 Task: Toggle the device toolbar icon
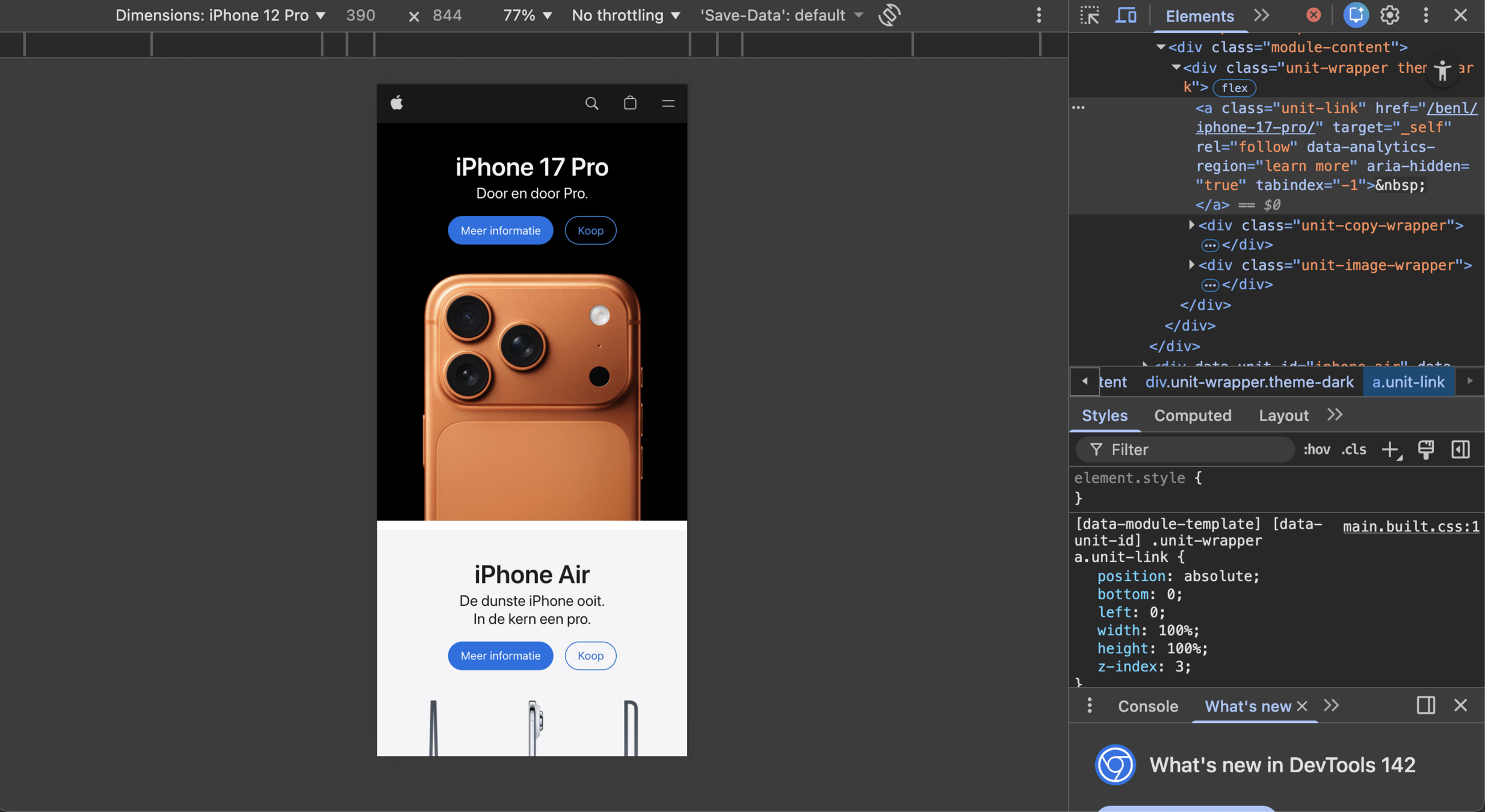pyautogui.click(x=1125, y=15)
